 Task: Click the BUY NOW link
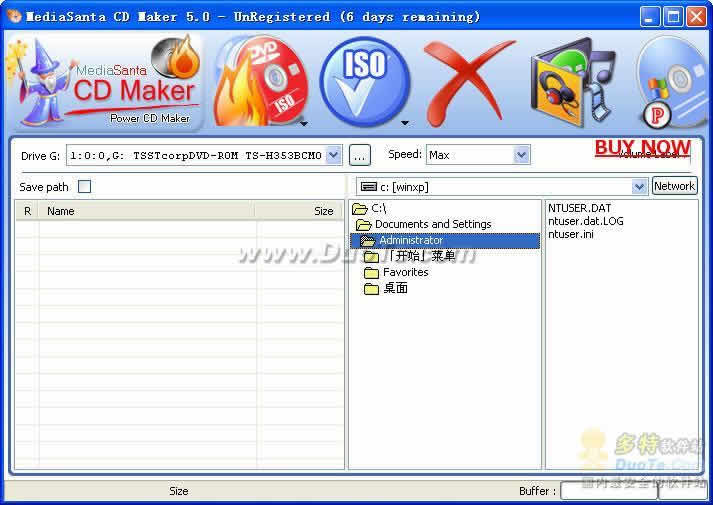tap(643, 148)
